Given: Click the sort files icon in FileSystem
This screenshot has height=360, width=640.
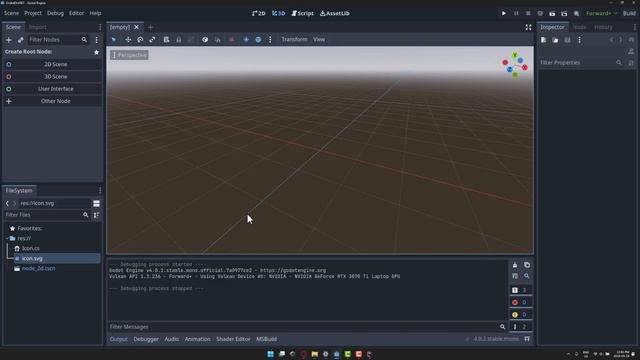Looking at the screenshot, I should (x=96, y=215).
